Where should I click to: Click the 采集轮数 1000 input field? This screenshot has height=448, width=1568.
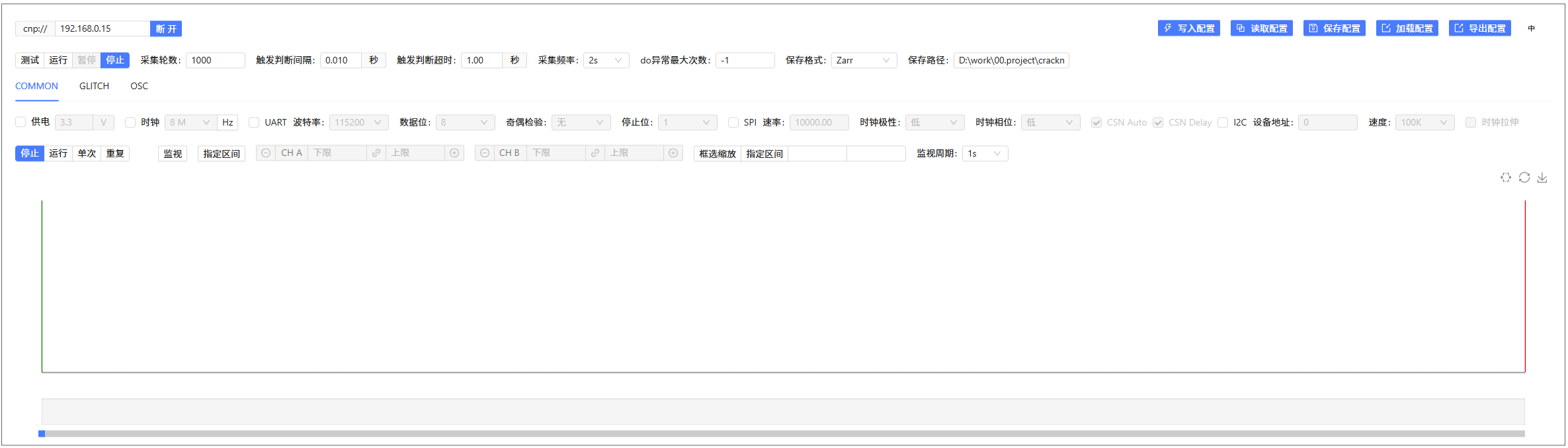[x=216, y=60]
